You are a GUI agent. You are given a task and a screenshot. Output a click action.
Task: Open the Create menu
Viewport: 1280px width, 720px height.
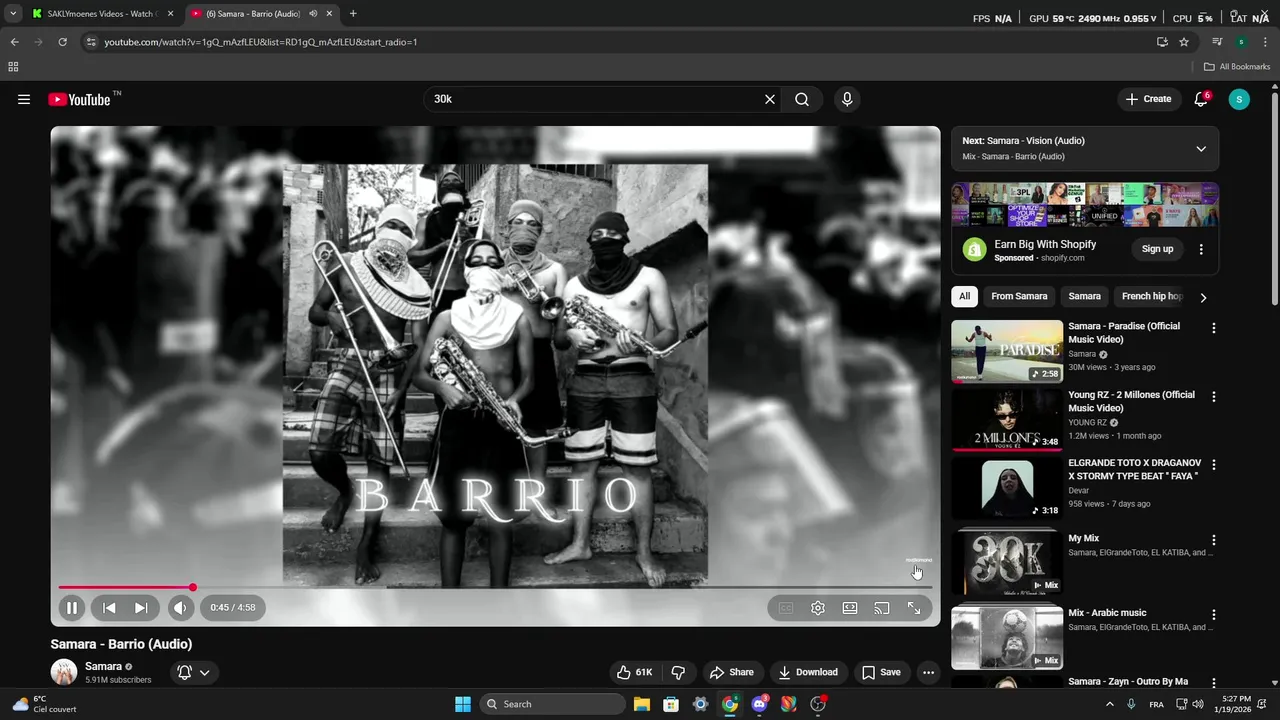point(1148,99)
